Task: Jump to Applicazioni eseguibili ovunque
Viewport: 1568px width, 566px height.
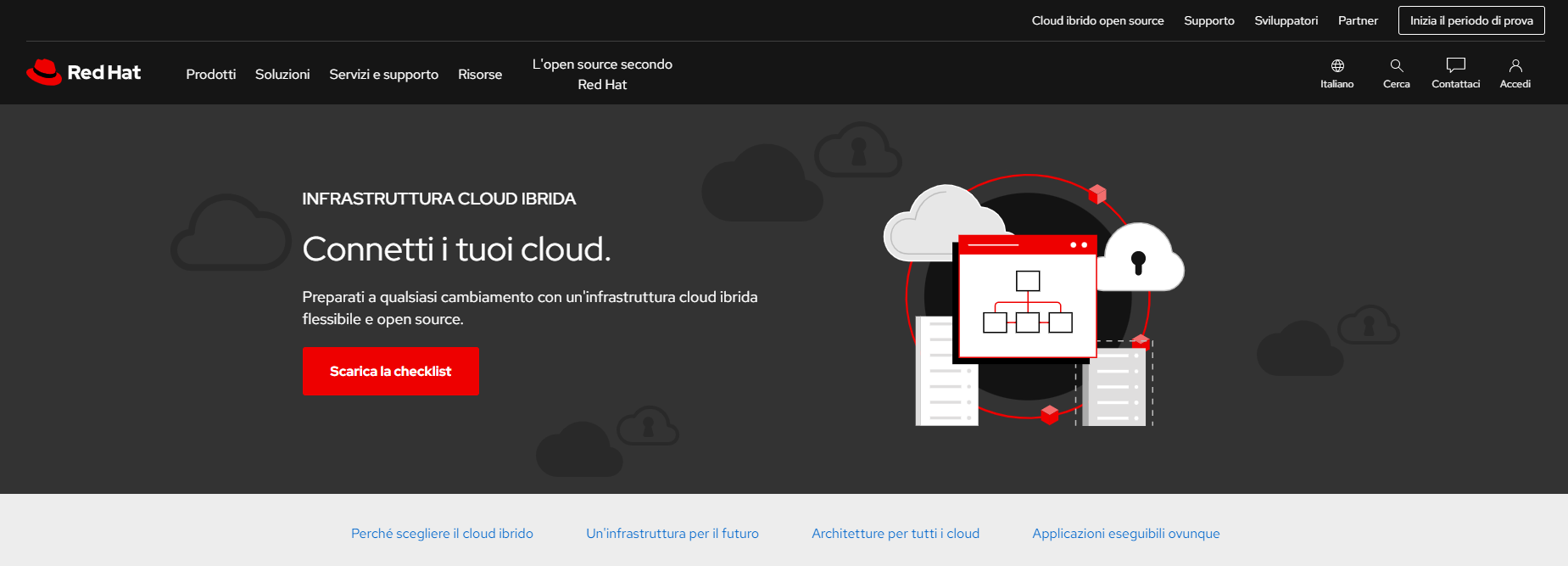Action: [1126, 534]
